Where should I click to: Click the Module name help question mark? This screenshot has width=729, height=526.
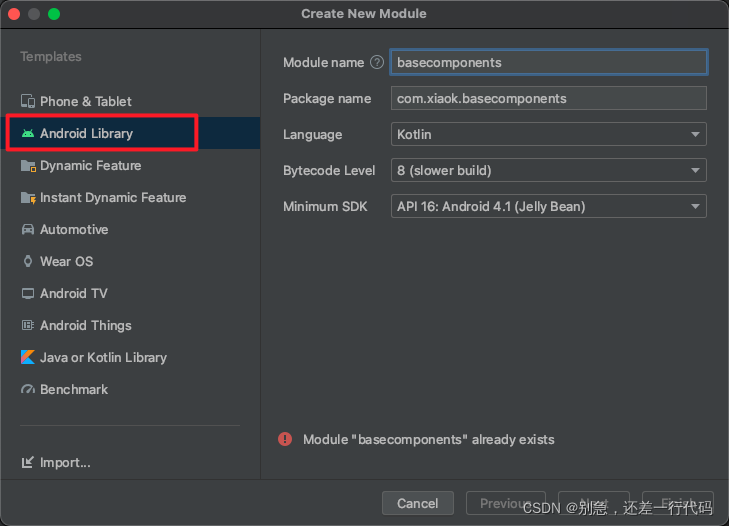coord(377,62)
